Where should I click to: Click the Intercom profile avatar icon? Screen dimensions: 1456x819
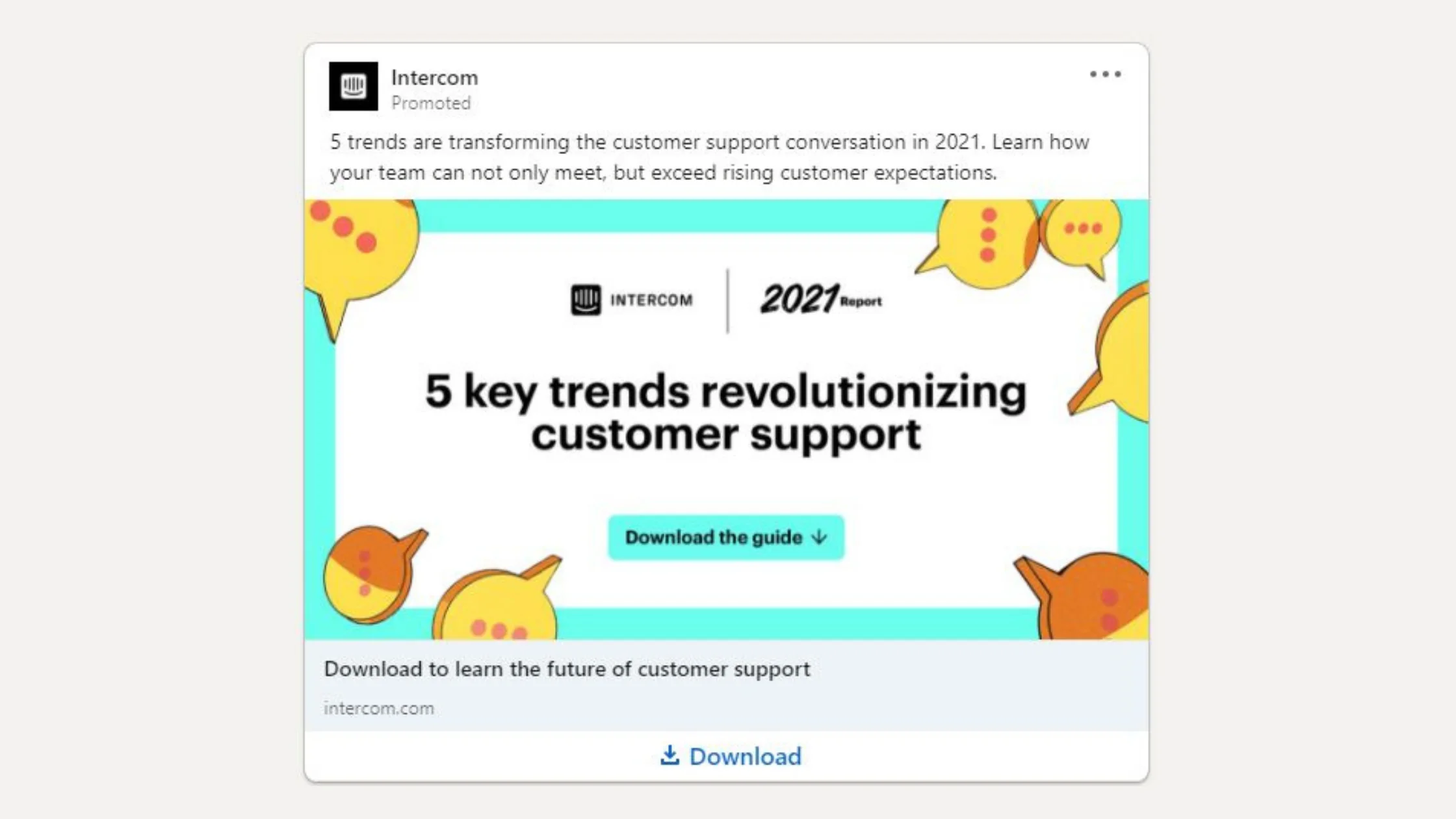(x=353, y=86)
